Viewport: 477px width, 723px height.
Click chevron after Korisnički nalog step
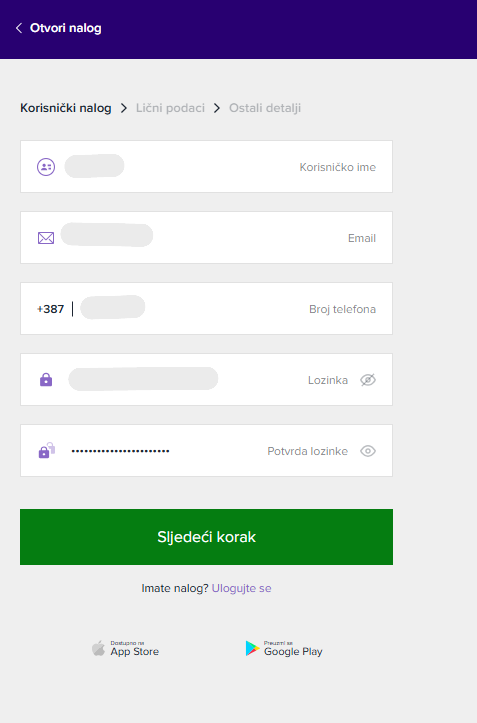(x=124, y=108)
